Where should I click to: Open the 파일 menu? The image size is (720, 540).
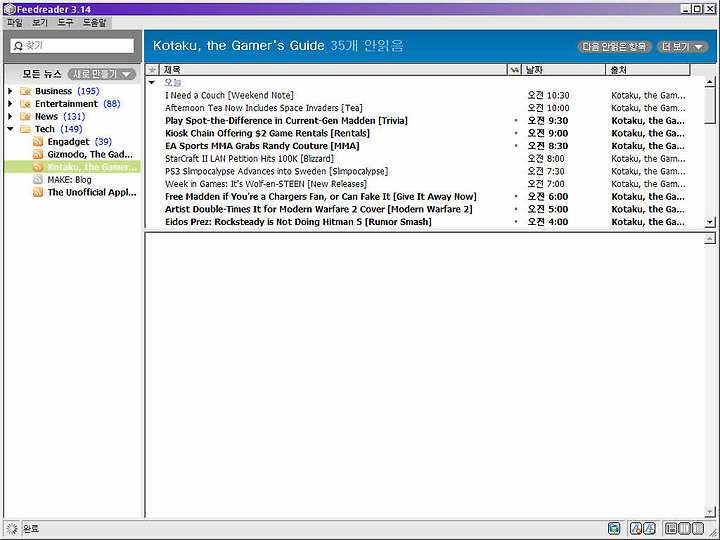point(14,22)
